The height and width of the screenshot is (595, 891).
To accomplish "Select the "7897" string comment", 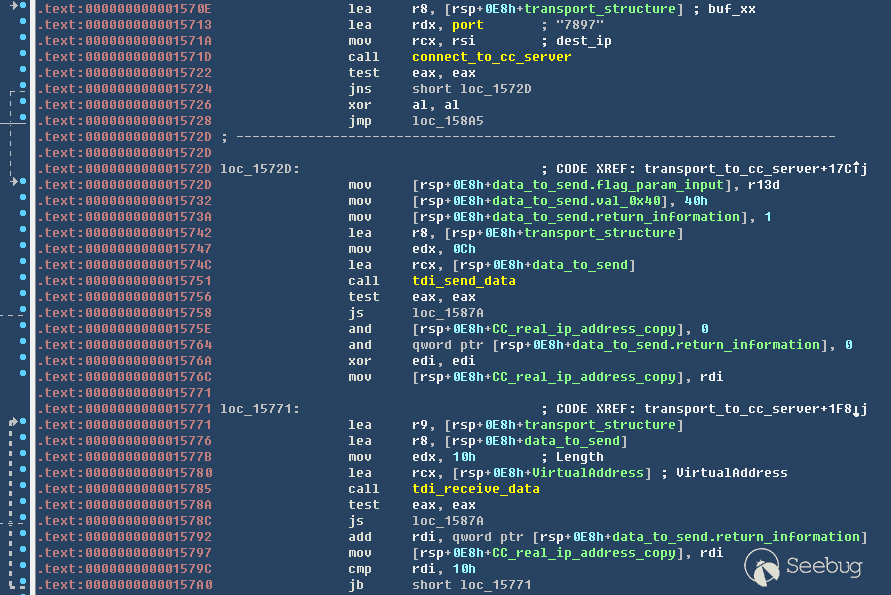I will (572, 25).
